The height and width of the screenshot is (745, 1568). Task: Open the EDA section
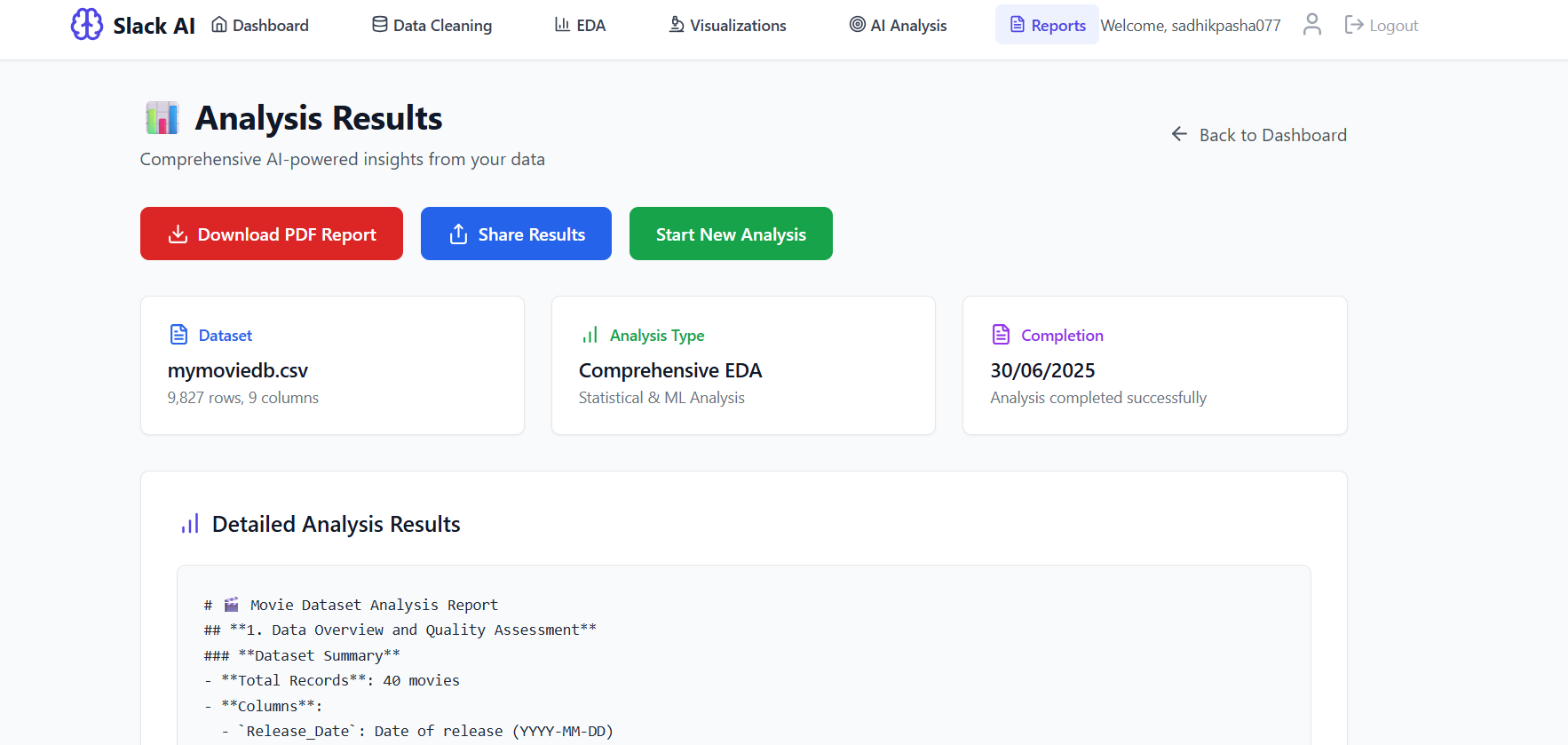click(x=580, y=25)
